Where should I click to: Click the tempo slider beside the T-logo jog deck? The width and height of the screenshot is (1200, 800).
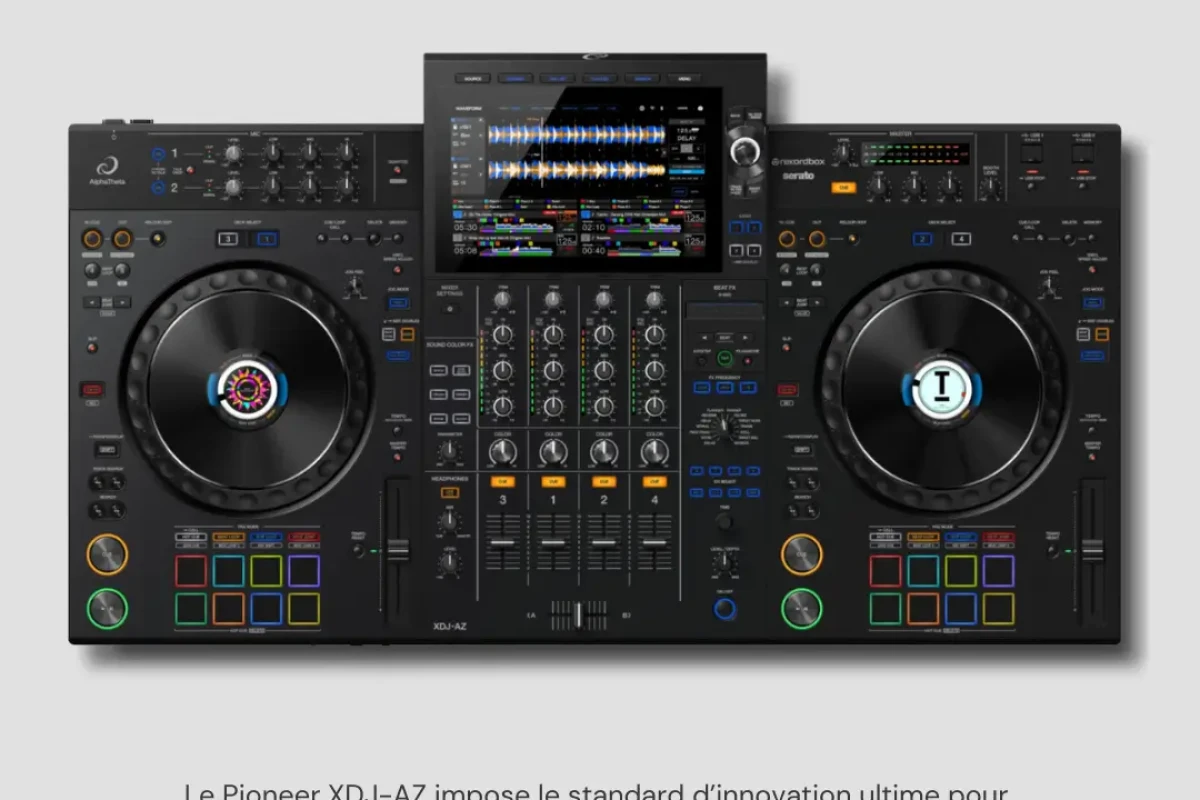[1092, 550]
